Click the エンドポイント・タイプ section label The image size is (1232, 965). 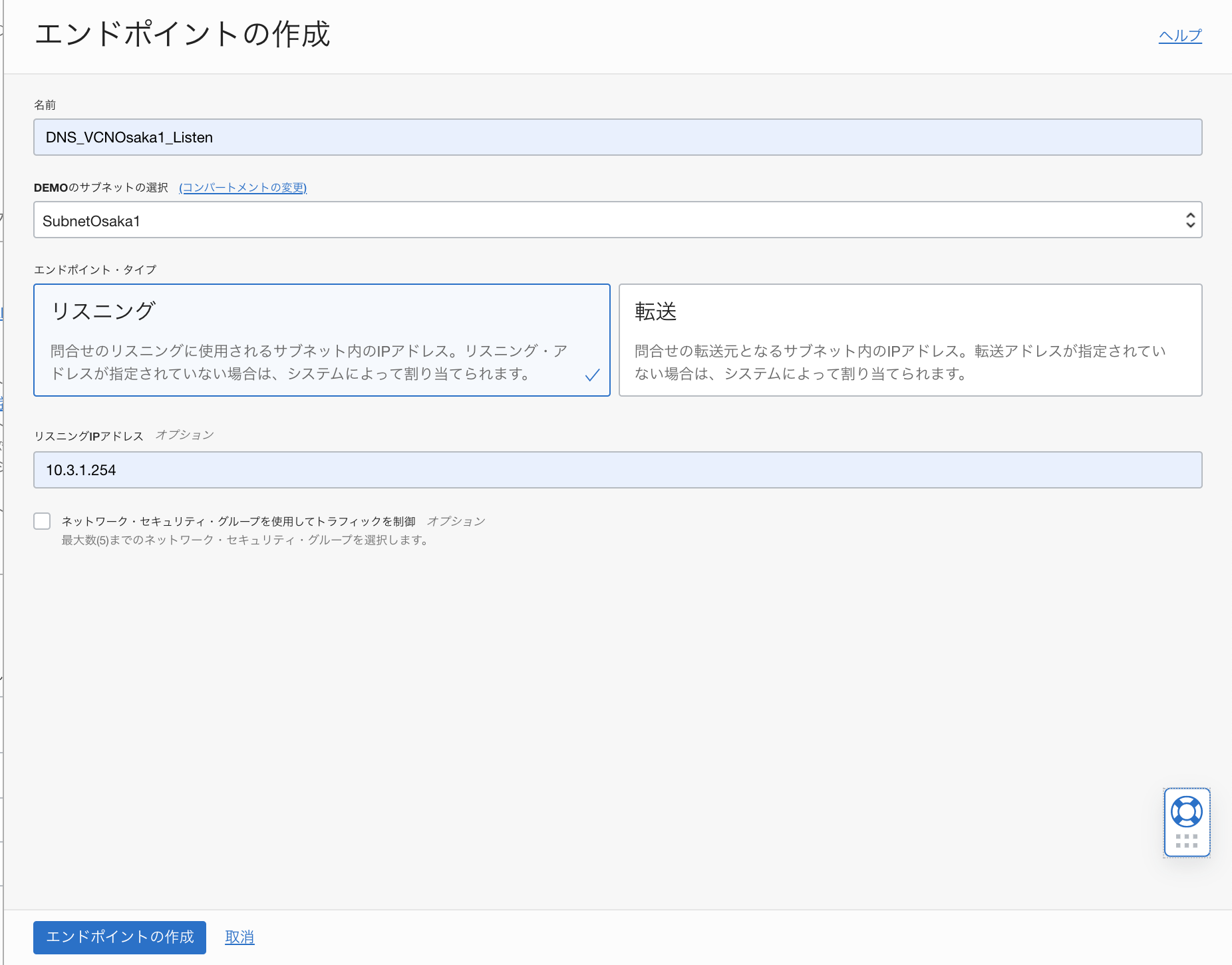pyautogui.click(x=96, y=270)
